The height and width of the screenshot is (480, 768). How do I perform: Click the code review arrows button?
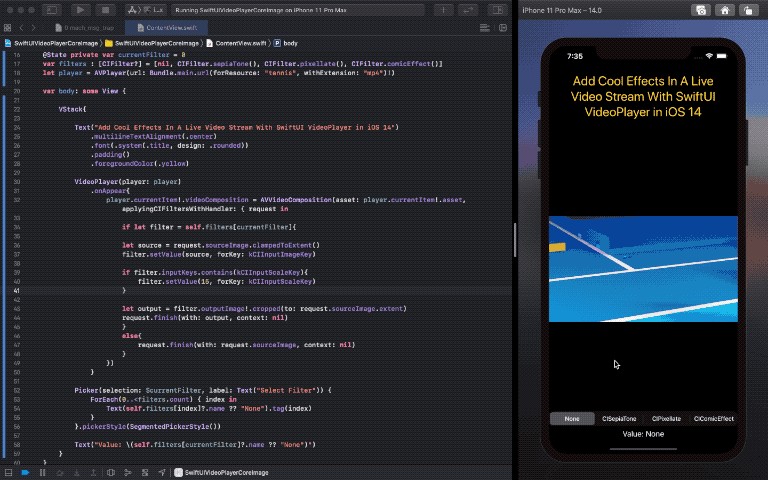tap(469, 10)
